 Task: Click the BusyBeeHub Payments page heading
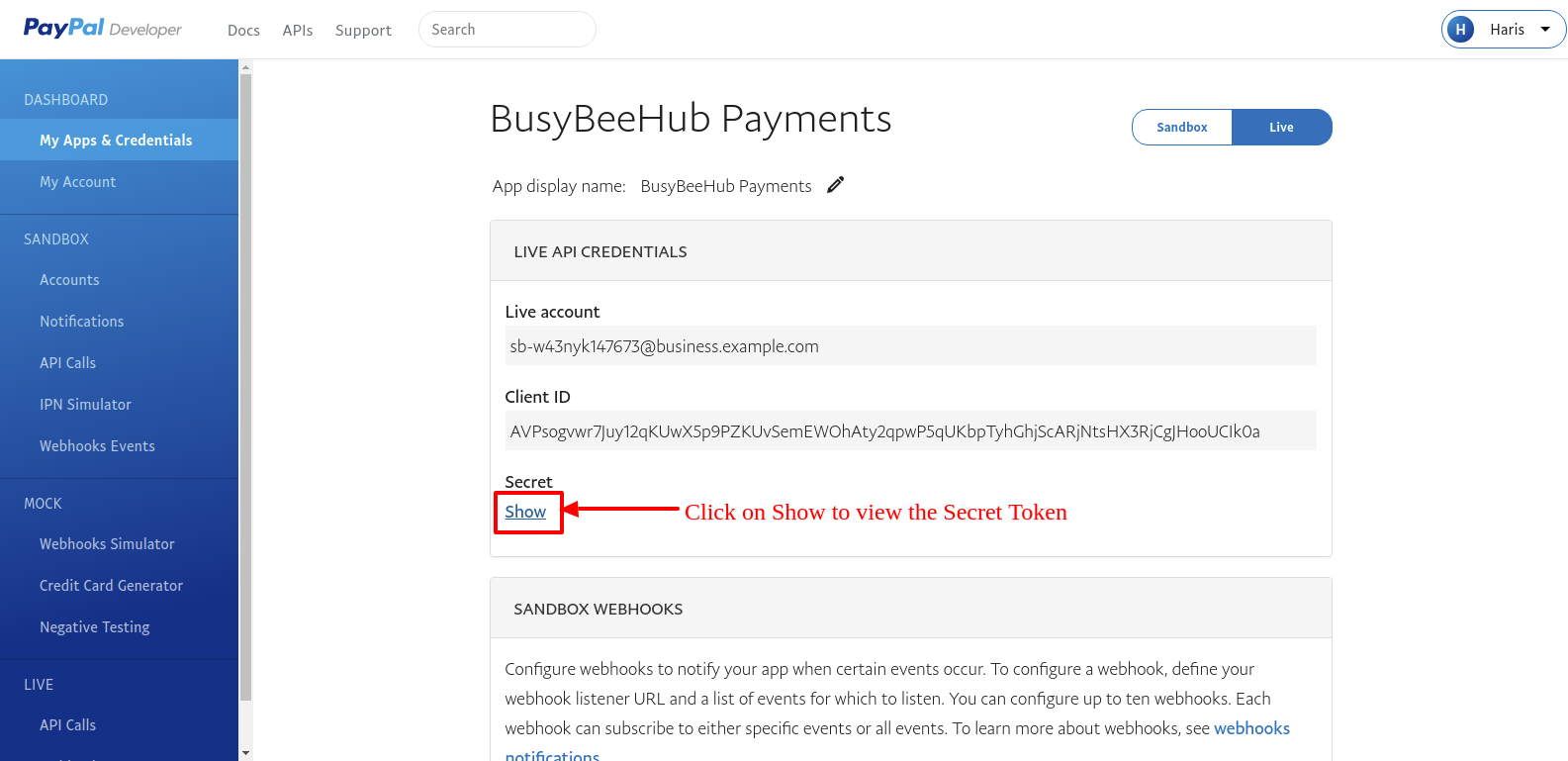click(x=691, y=119)
